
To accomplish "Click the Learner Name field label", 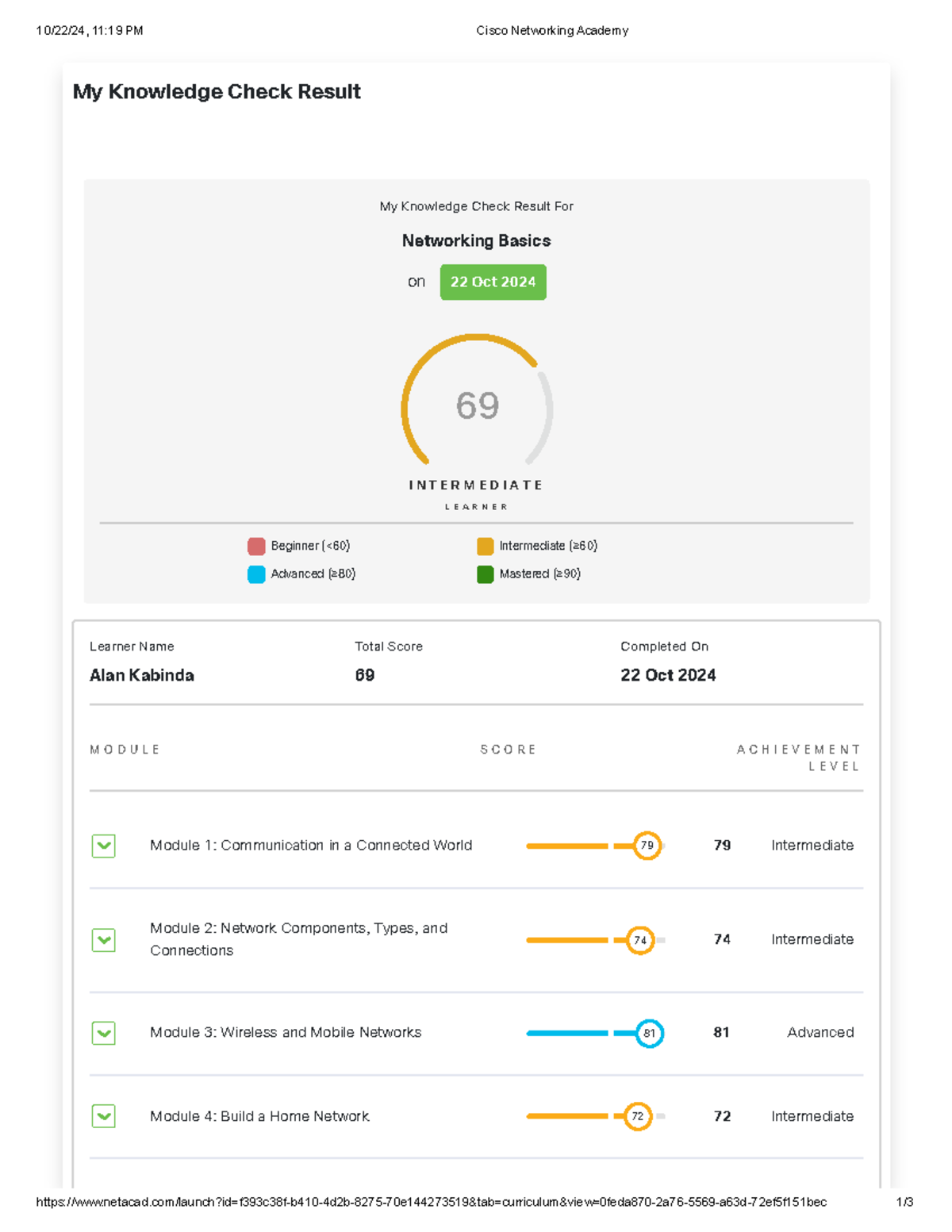I will pos(132,647).
